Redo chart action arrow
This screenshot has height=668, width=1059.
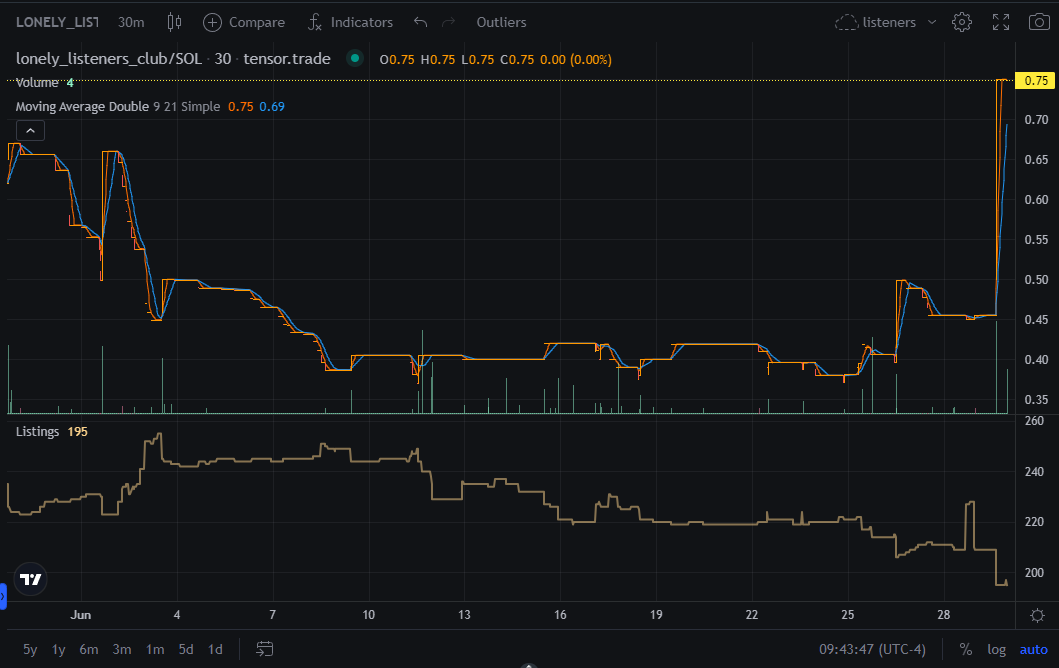pos(448,22)
